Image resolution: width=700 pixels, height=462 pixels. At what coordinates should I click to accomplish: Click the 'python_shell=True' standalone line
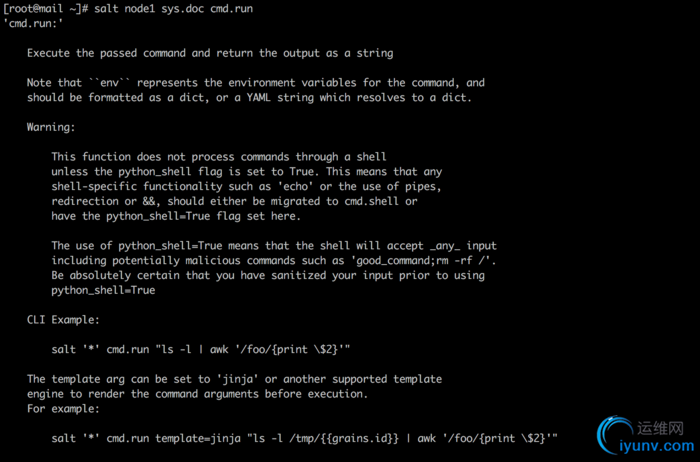[103, 290]
